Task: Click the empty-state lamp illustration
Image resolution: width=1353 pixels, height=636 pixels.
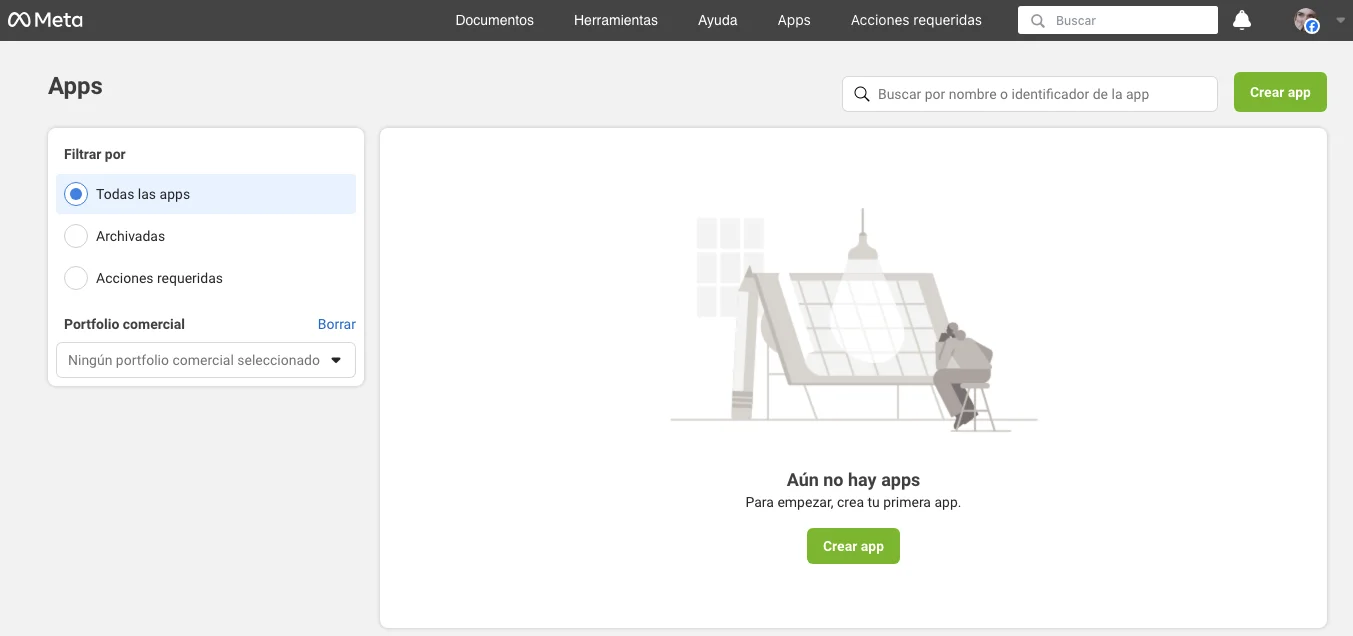Action: (853, 321)
